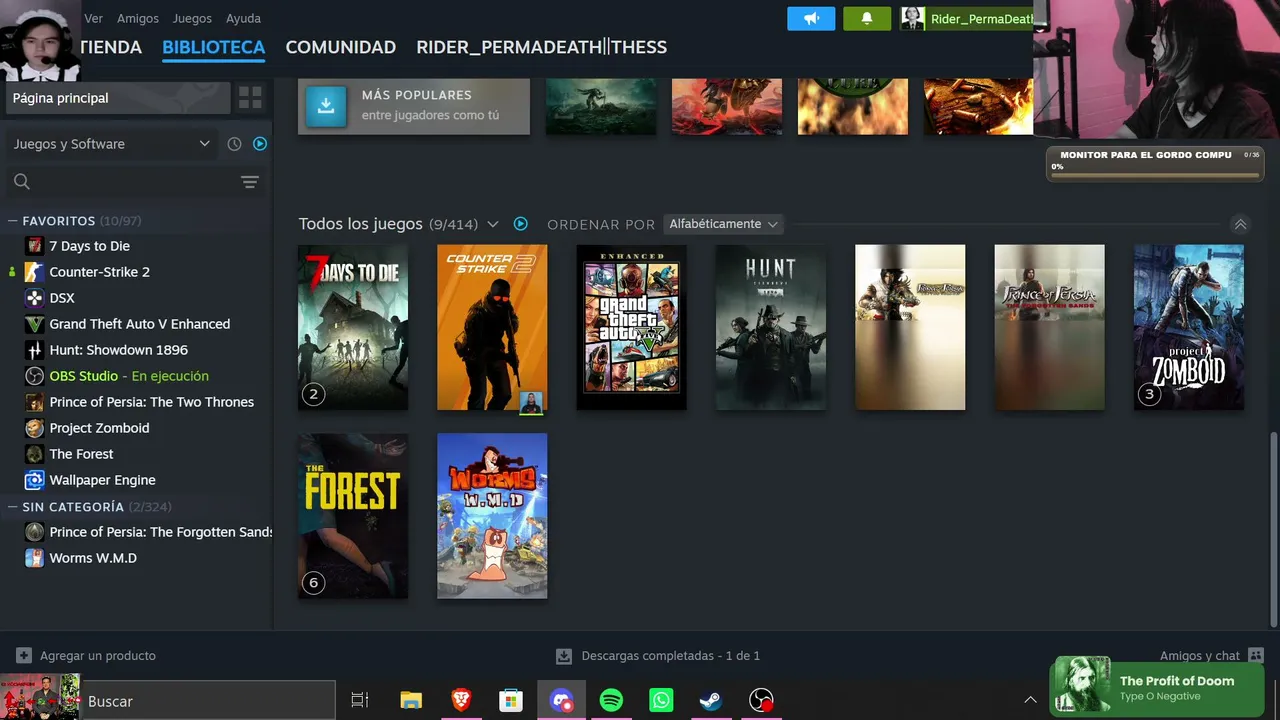Open the Project Zomboid cover art
The width and height of the screenshot is (1280, 720).
[1189, 327]
